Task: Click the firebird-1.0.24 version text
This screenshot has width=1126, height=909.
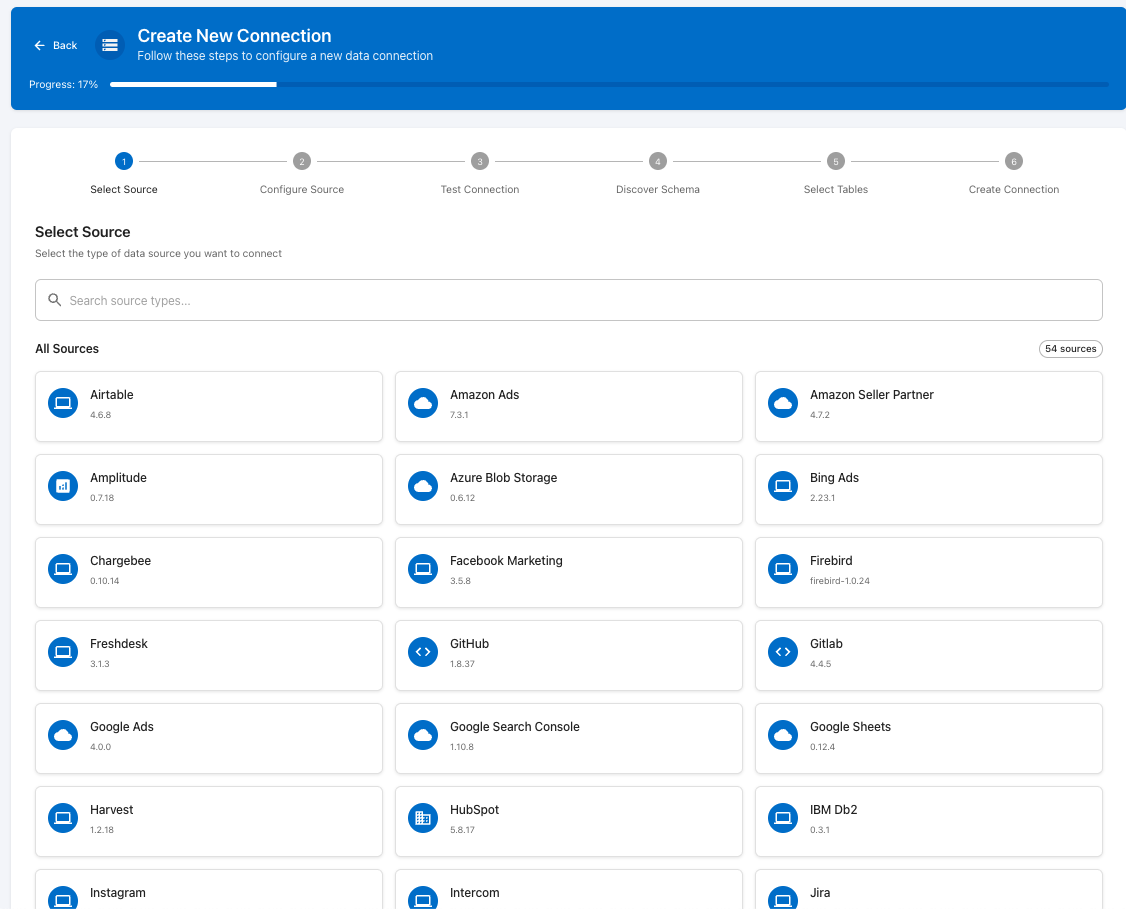Action: pyautogui.click(x=839, y=581)
